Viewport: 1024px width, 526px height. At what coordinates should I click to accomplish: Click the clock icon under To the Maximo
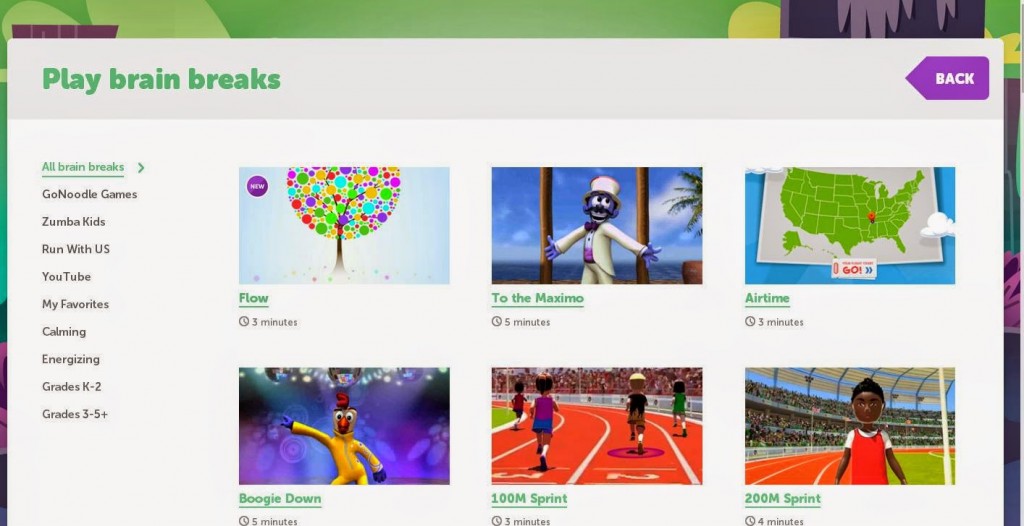click(x=497, y=321)
